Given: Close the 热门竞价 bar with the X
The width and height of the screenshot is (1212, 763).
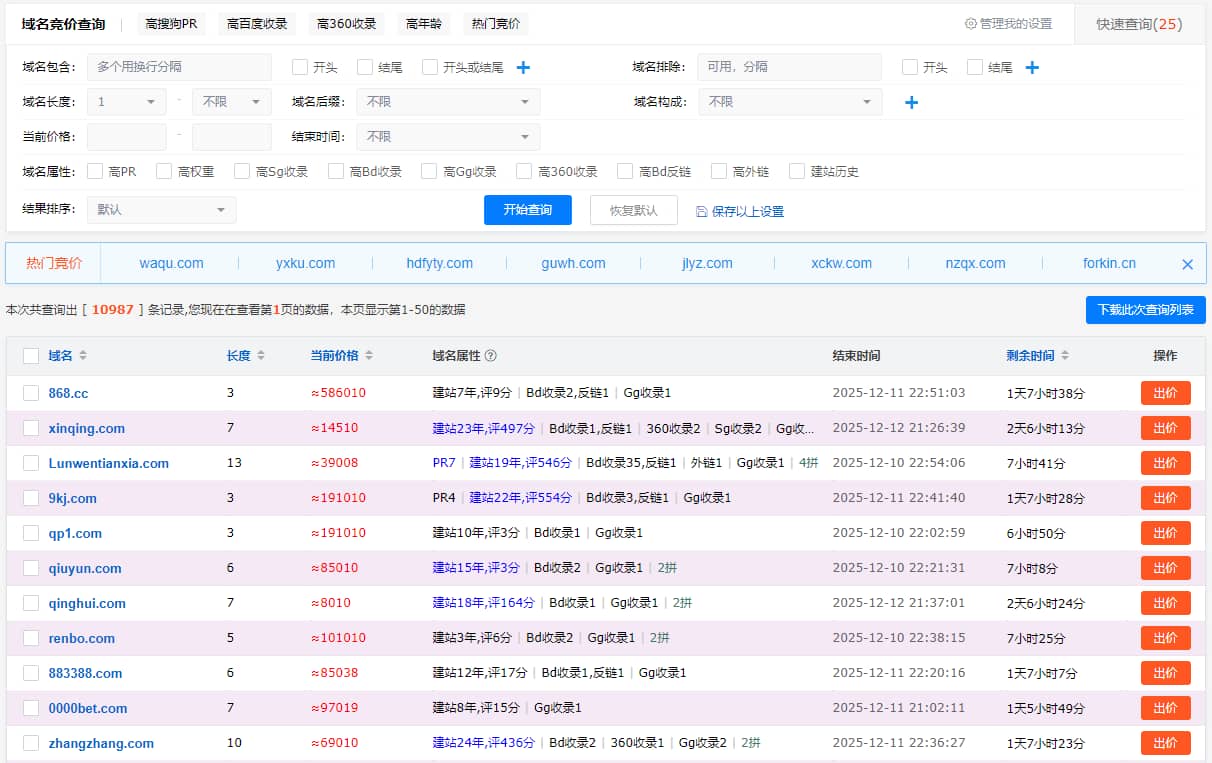Looking at the screenshot, I should coord(1187,263).
